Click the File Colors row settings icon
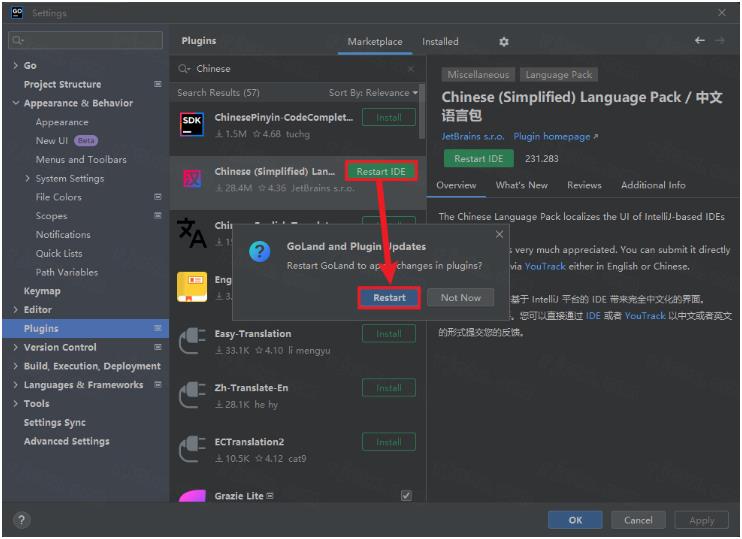 point(158,197)
